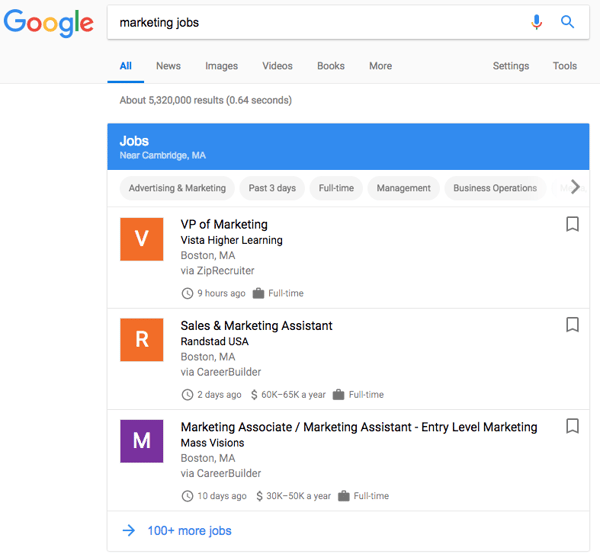Viewport: 600px width, 554px height.
Task: Switch to the News tab
Action: click(x=168, y=66)
